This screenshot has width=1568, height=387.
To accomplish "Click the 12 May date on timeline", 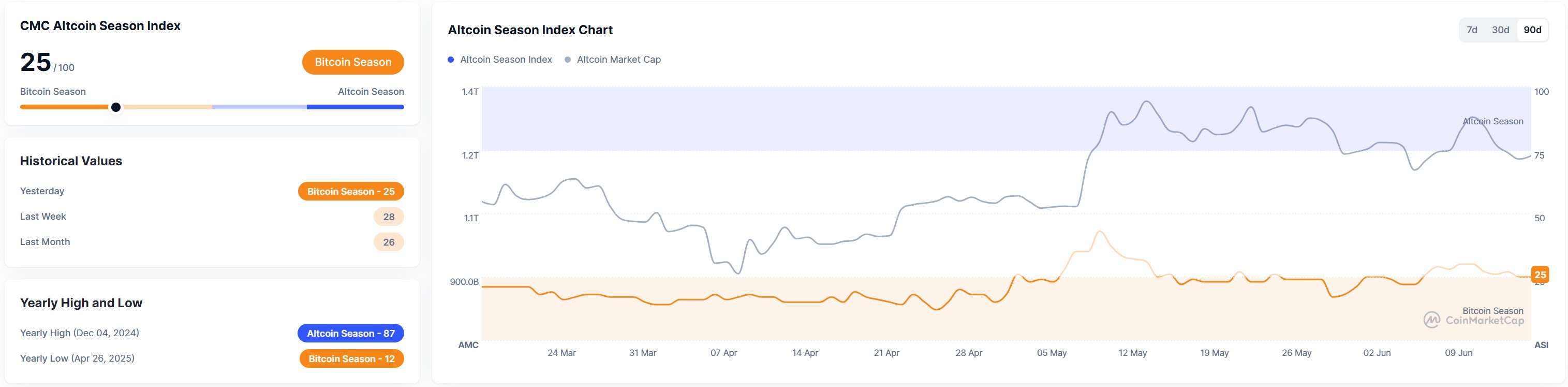I will click(1132, 353).
